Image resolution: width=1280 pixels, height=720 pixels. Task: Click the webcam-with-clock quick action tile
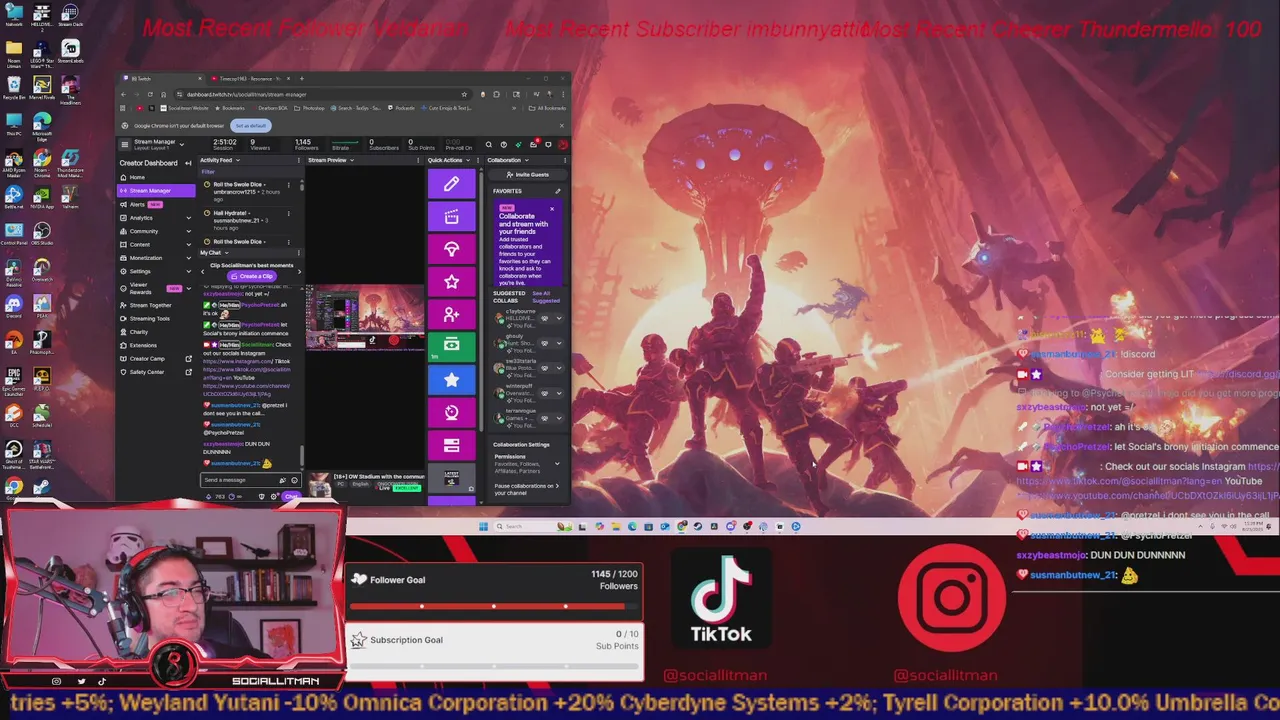click(x=451, y=412)
